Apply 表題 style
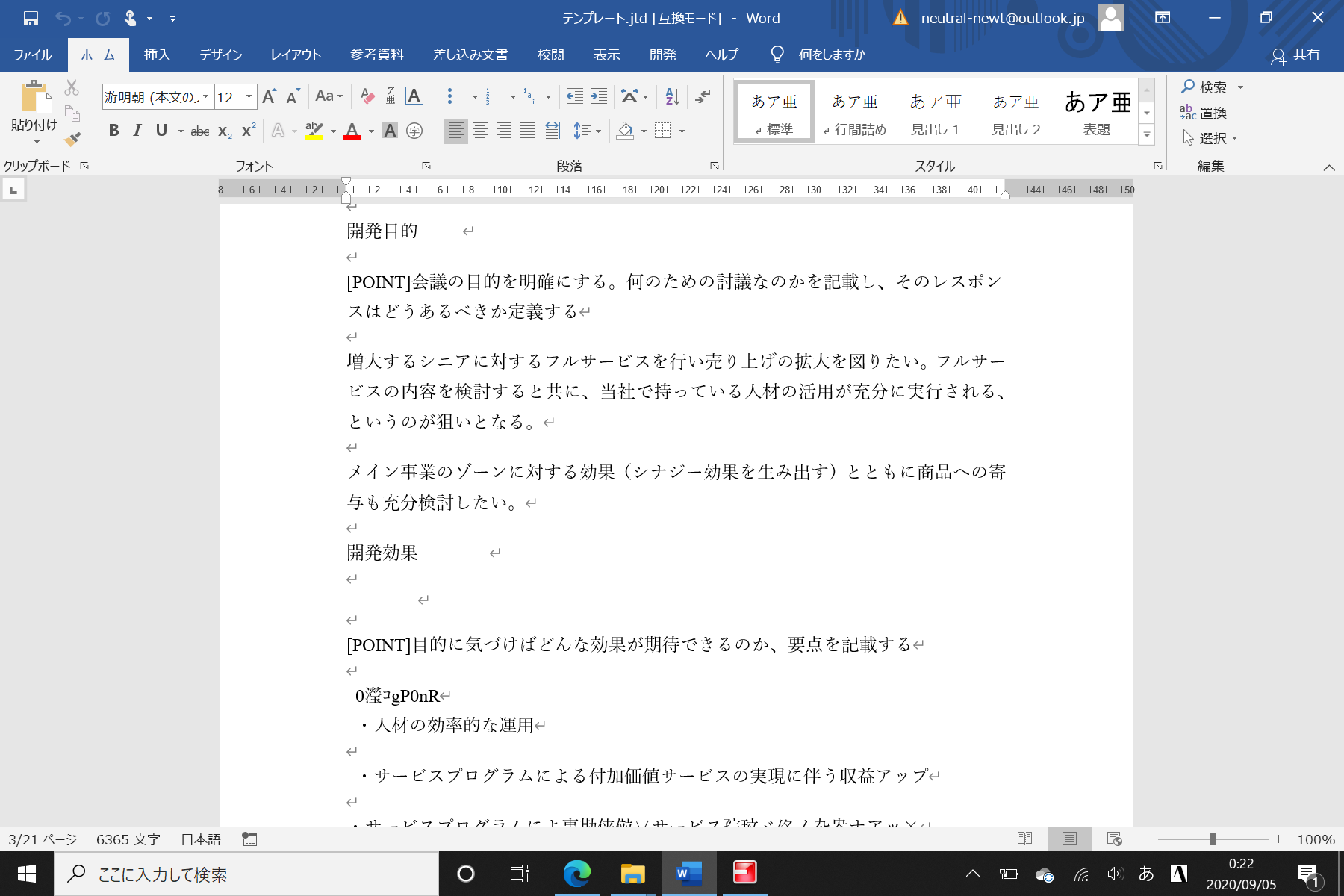Viewport: 1344px width, 896px height. [1098, 112]
